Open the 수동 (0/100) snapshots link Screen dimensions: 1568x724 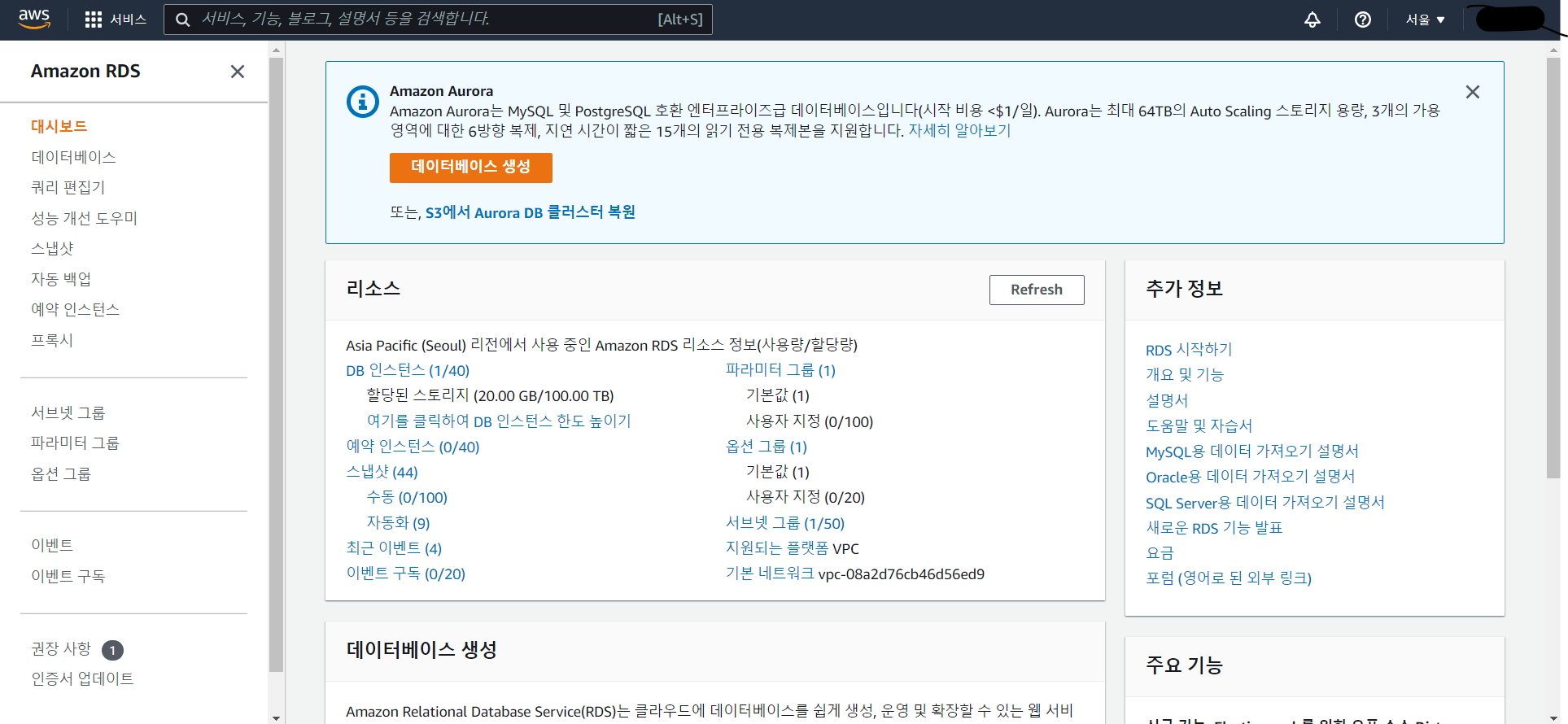407,497
